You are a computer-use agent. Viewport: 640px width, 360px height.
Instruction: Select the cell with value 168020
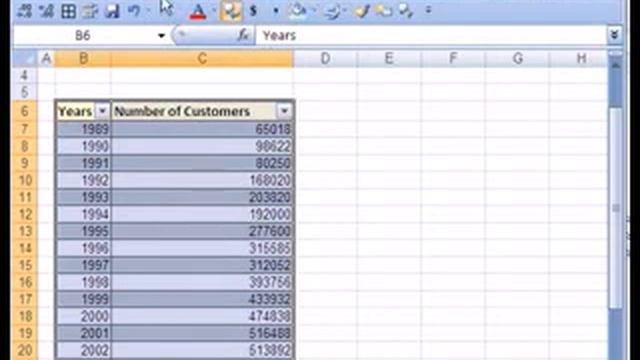[202, 180]
